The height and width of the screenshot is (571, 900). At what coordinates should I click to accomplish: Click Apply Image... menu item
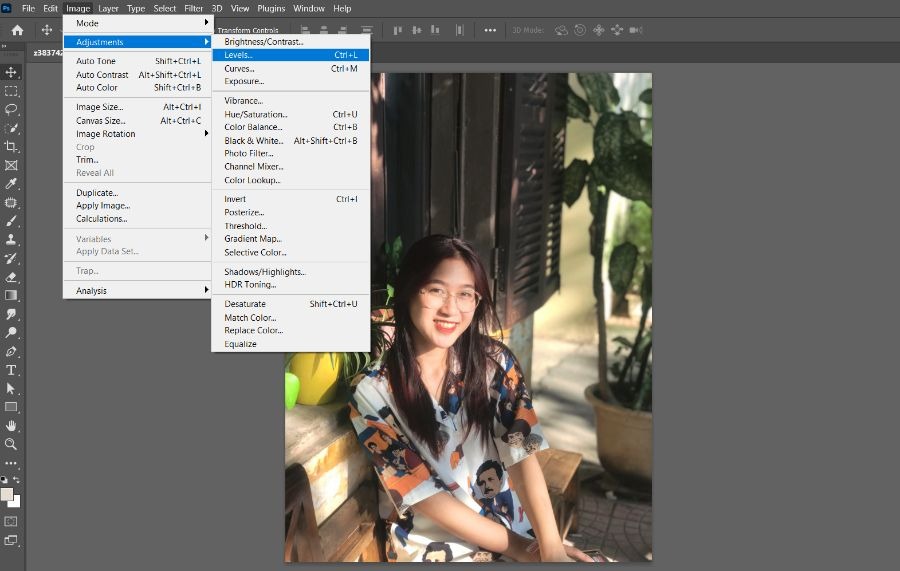(138, 205)
